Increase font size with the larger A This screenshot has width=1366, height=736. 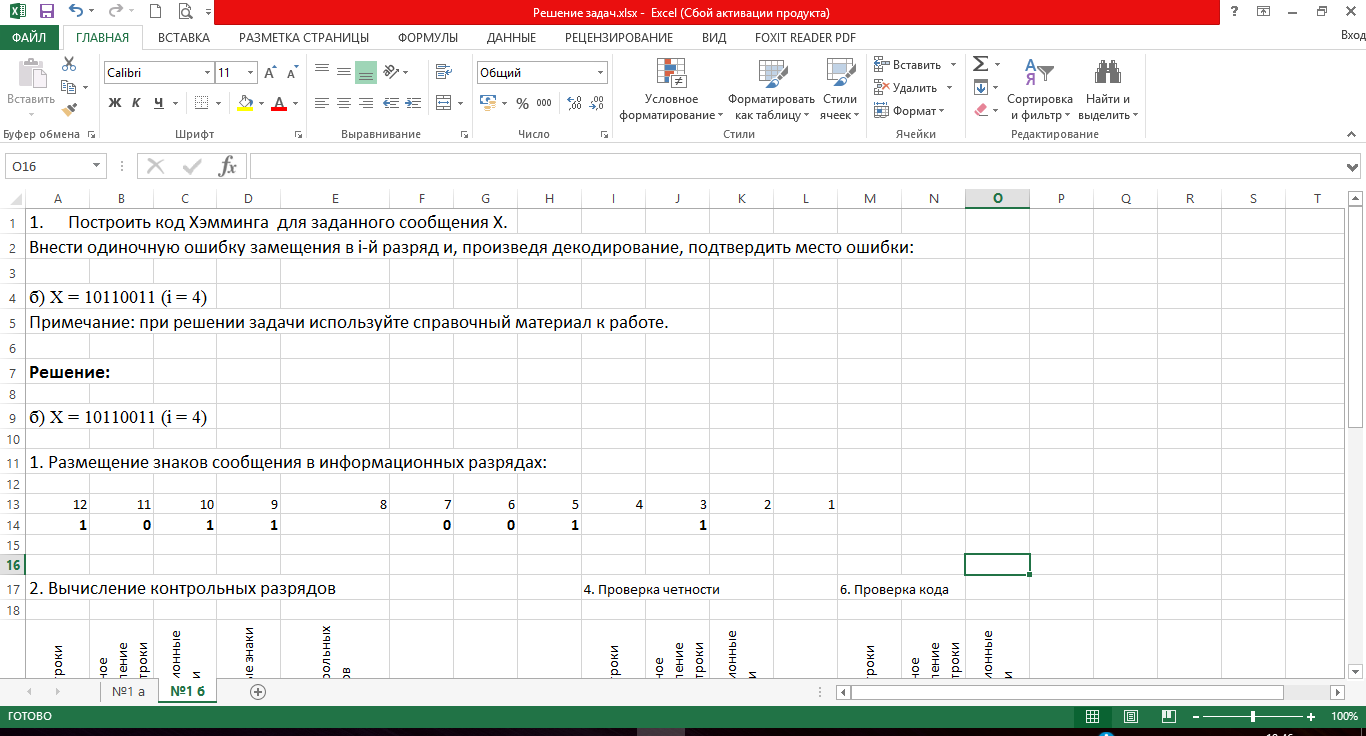tap(271, 73)
